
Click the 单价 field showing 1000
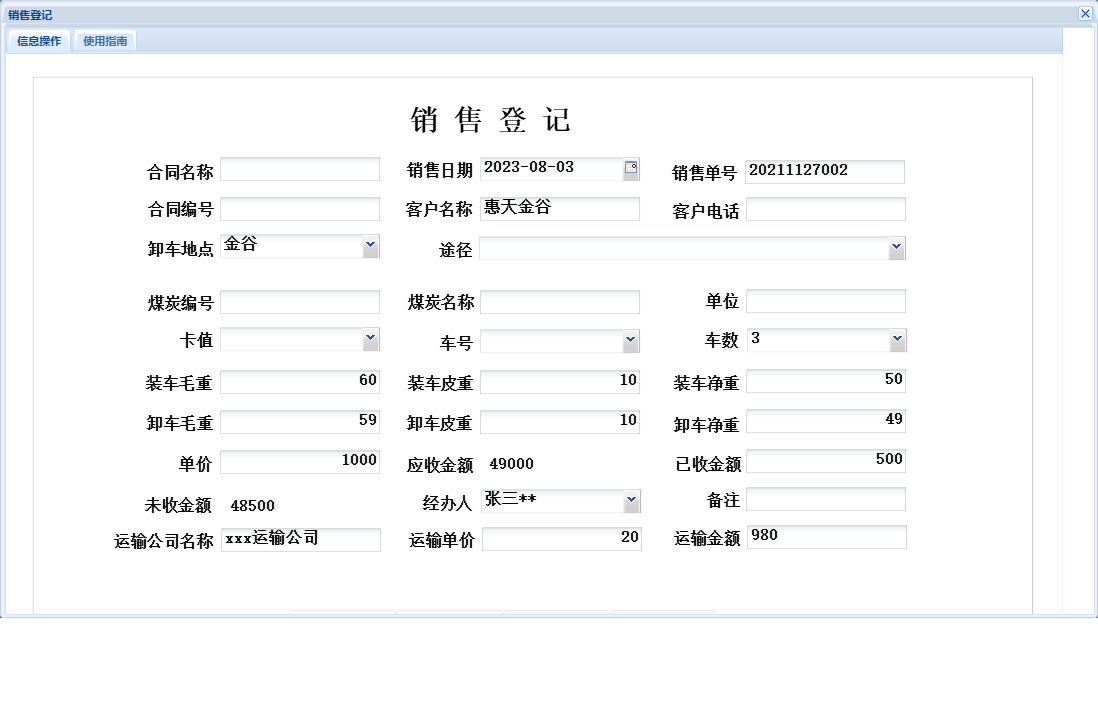(301, 460)
